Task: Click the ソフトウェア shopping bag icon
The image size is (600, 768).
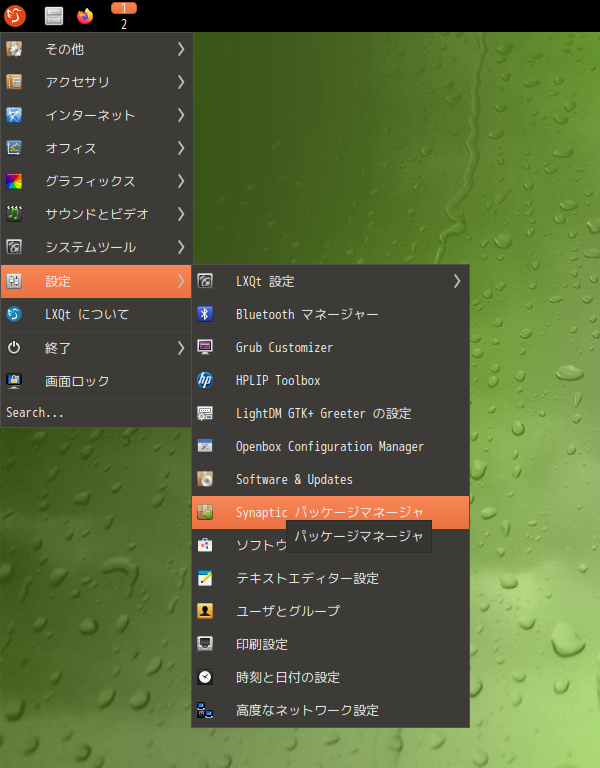Action: tap(205, 545)
